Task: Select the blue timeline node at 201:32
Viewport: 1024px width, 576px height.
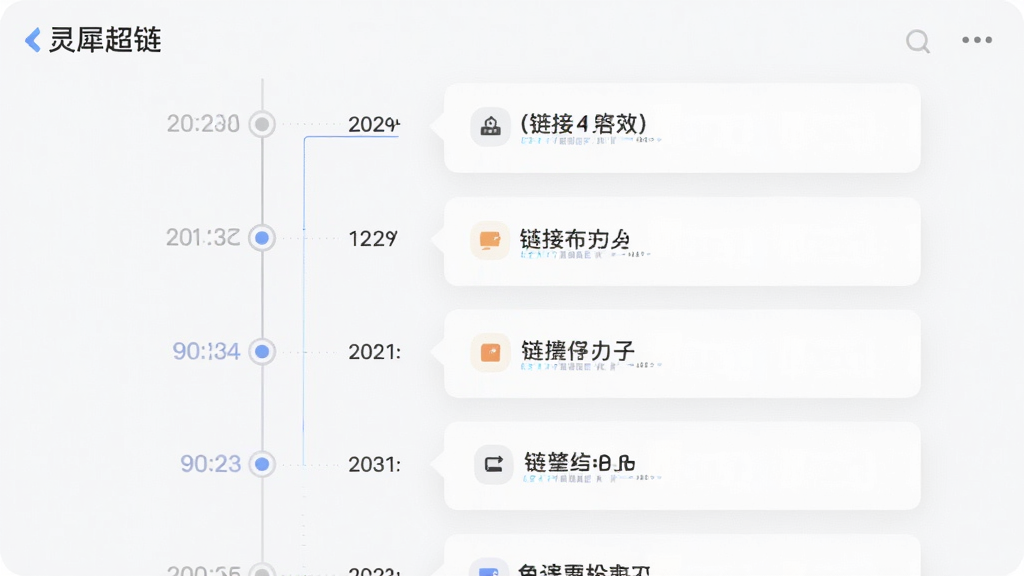Action: [x=262, y=238]
